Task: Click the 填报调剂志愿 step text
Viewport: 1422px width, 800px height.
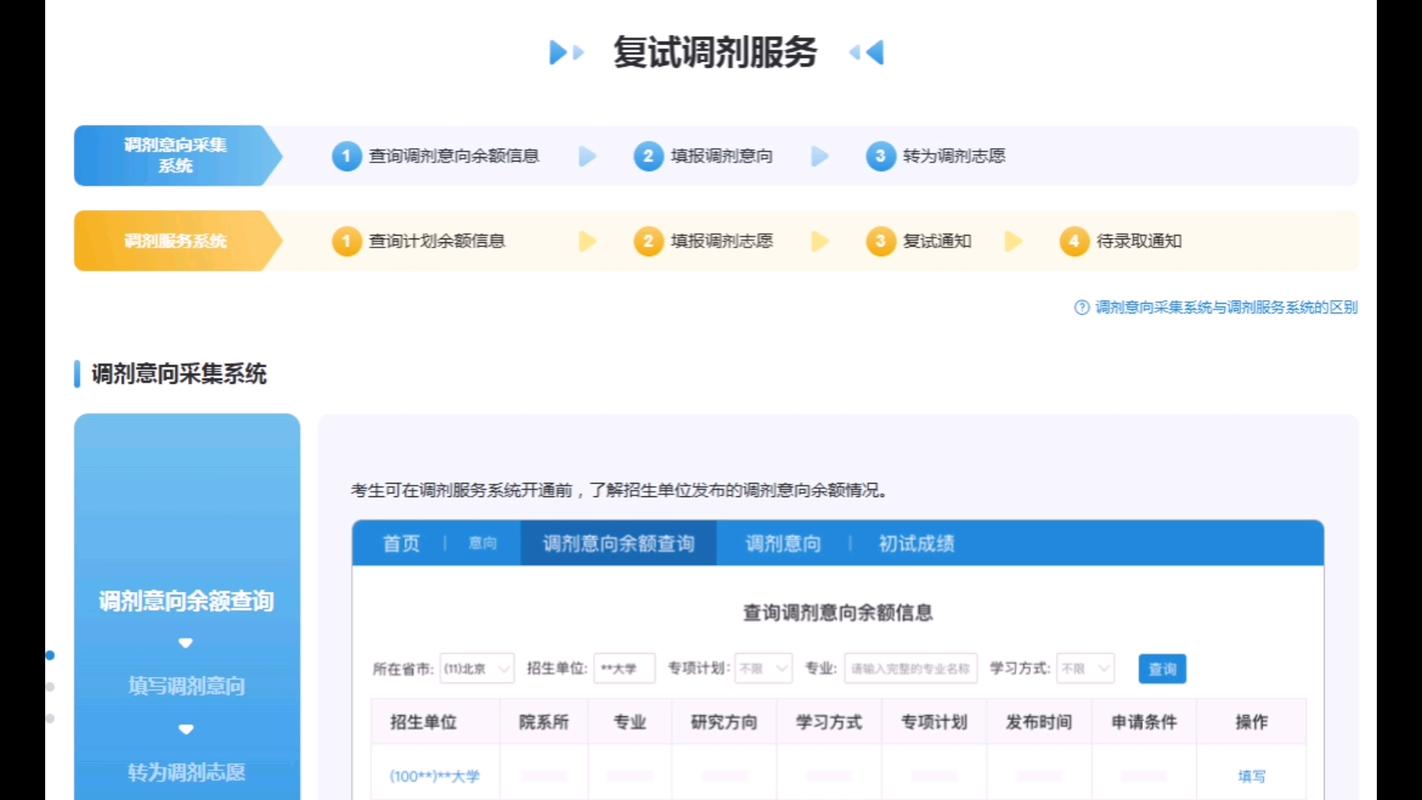Action: point(722,241)
